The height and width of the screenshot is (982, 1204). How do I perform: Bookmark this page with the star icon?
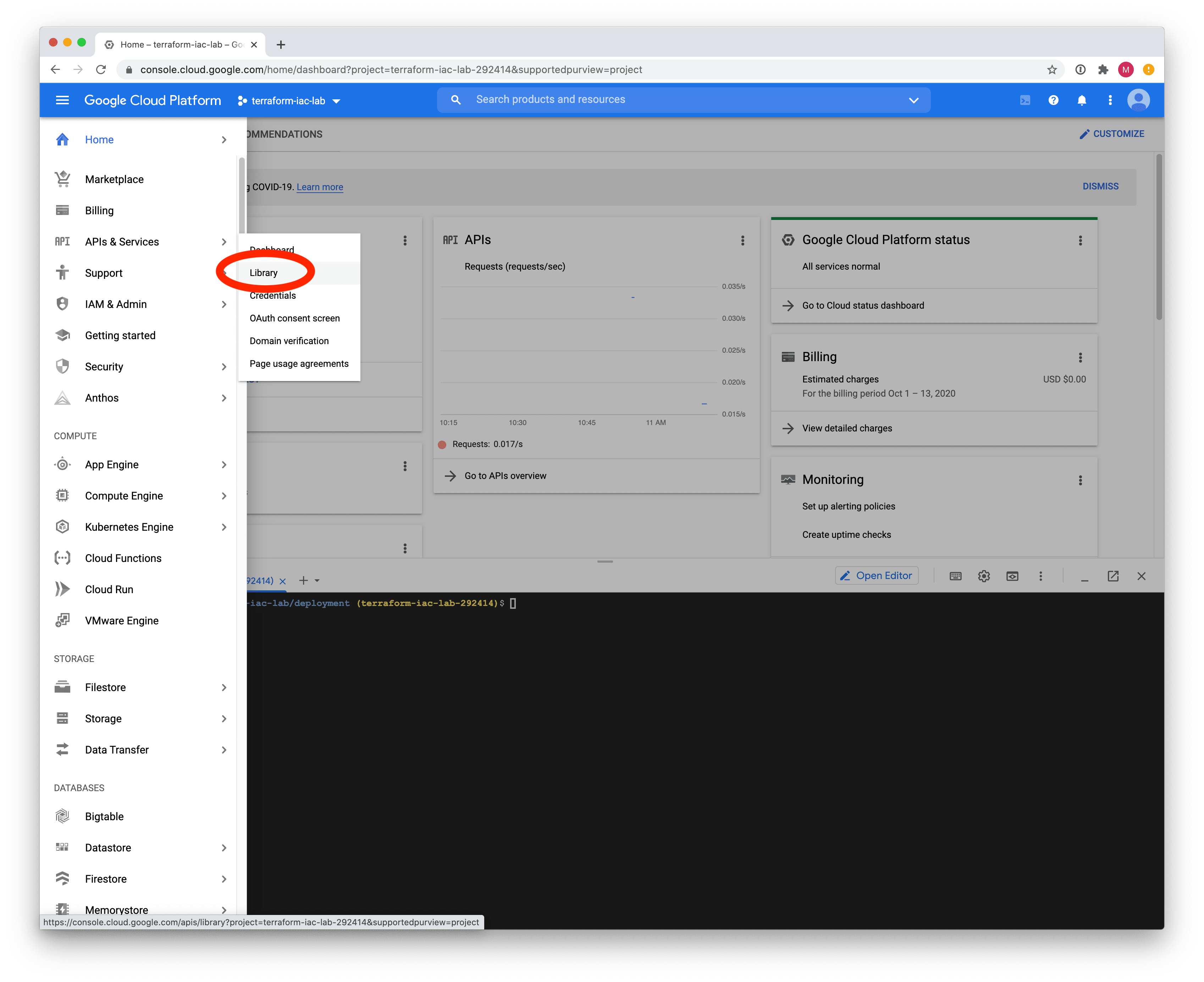click(1051, 70)
